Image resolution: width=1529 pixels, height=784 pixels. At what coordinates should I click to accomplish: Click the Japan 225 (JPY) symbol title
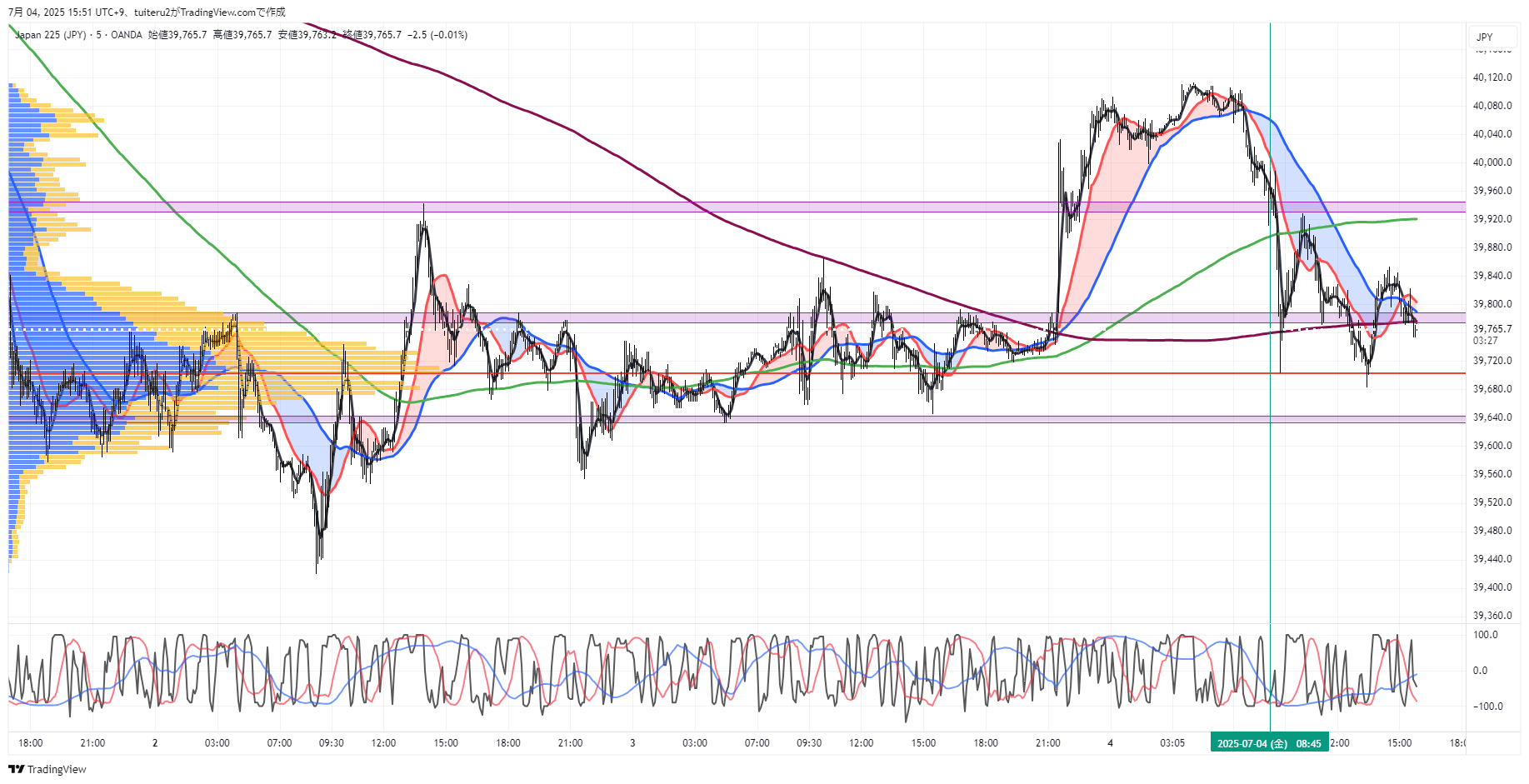point(50,35)
